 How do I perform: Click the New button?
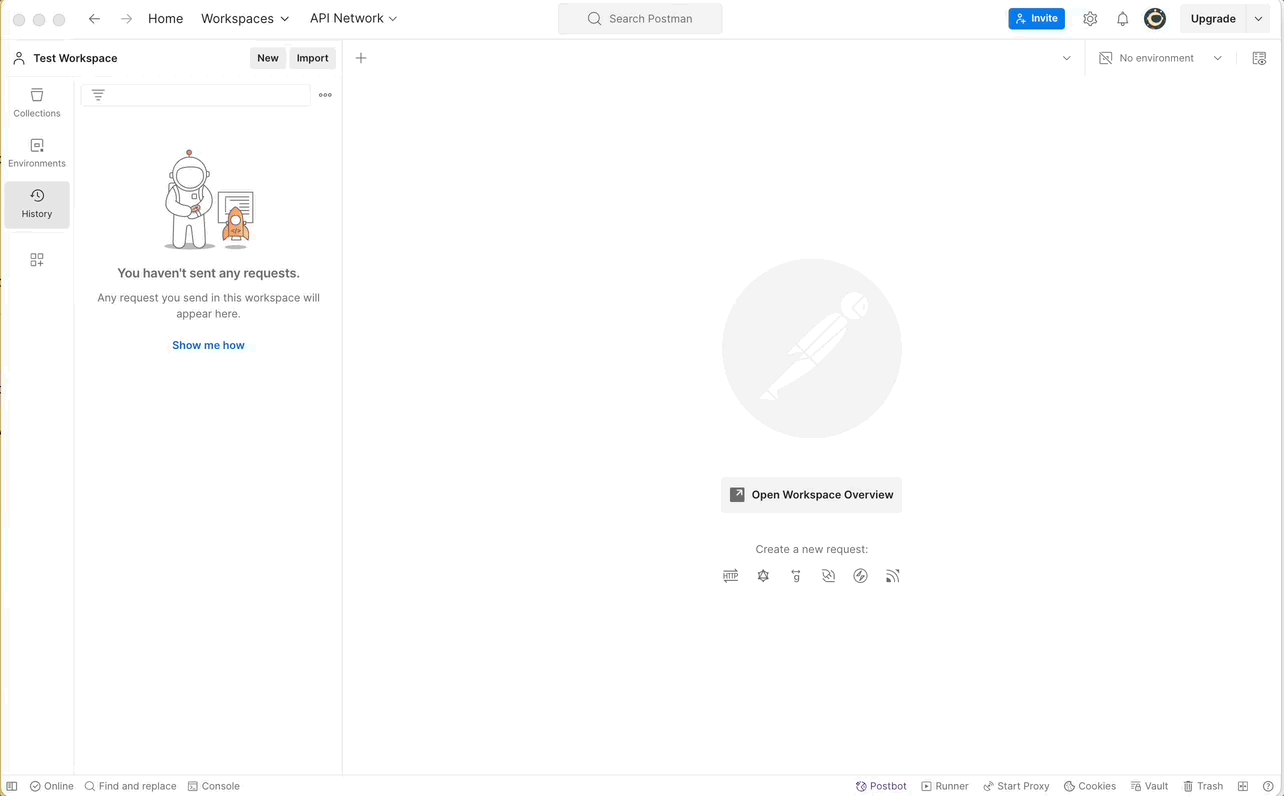(268, 58)
